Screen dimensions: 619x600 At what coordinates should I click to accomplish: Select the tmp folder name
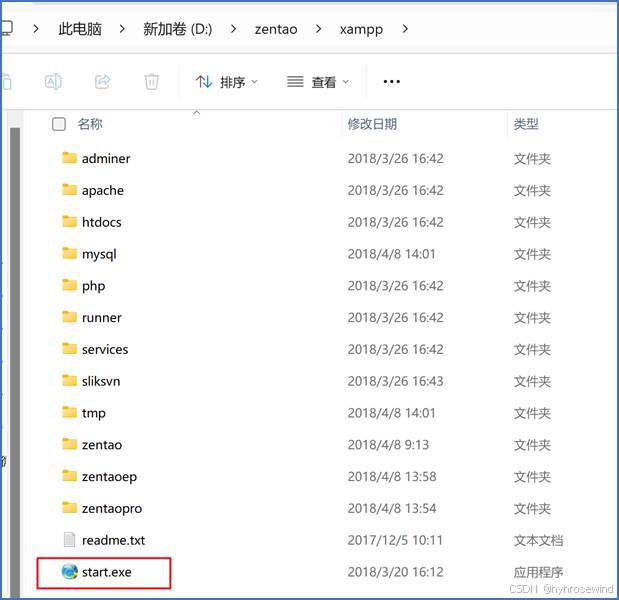[94, 414]
